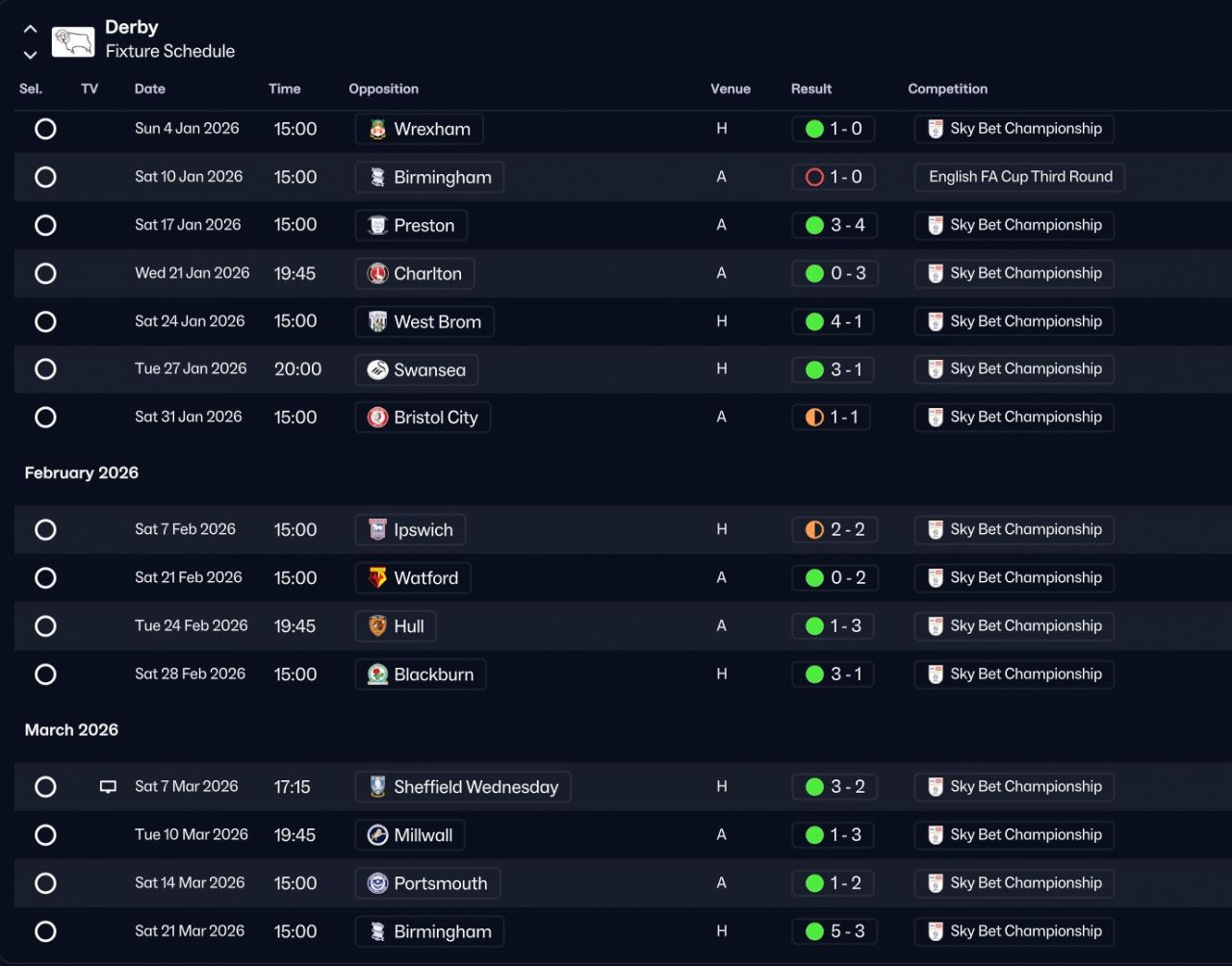The image size is (1232, 966).
Task: Click the Derby club crest icon
Action: (73, 40)
